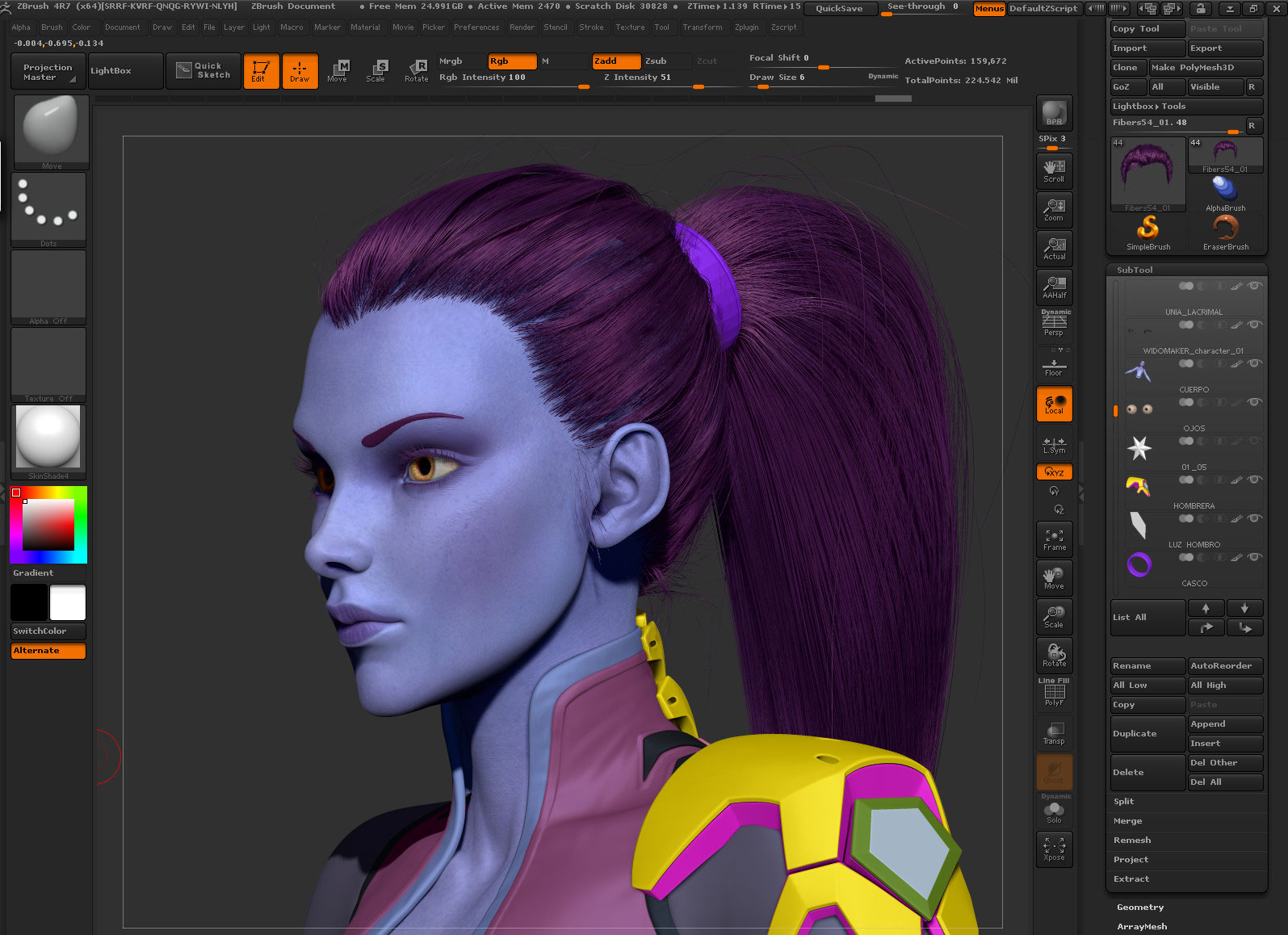
Task: Select the Rotate transform tool in top shelf
Action: (417, 71)
